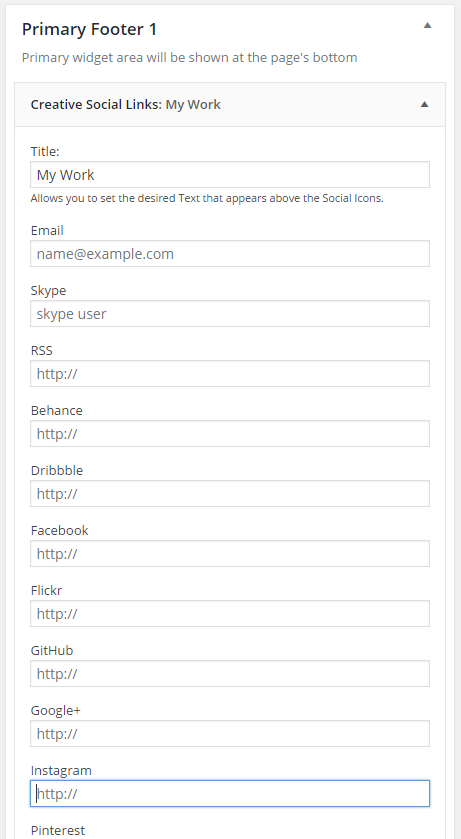The height and width of the screenshot is (839, 461).
Task: Click the active Instagram URL field
Action: (x=230, y=793)
